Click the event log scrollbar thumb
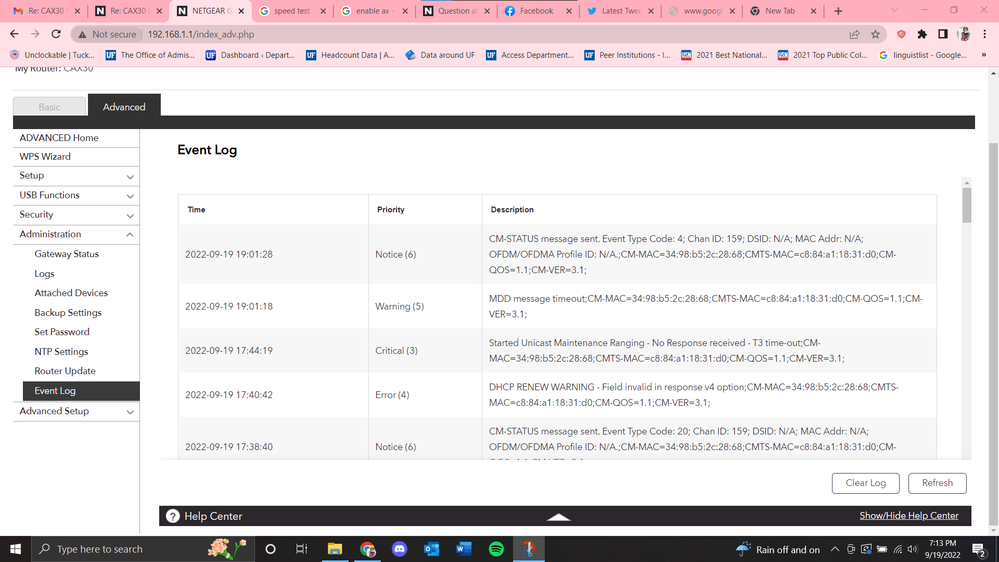 pos(967,205)
